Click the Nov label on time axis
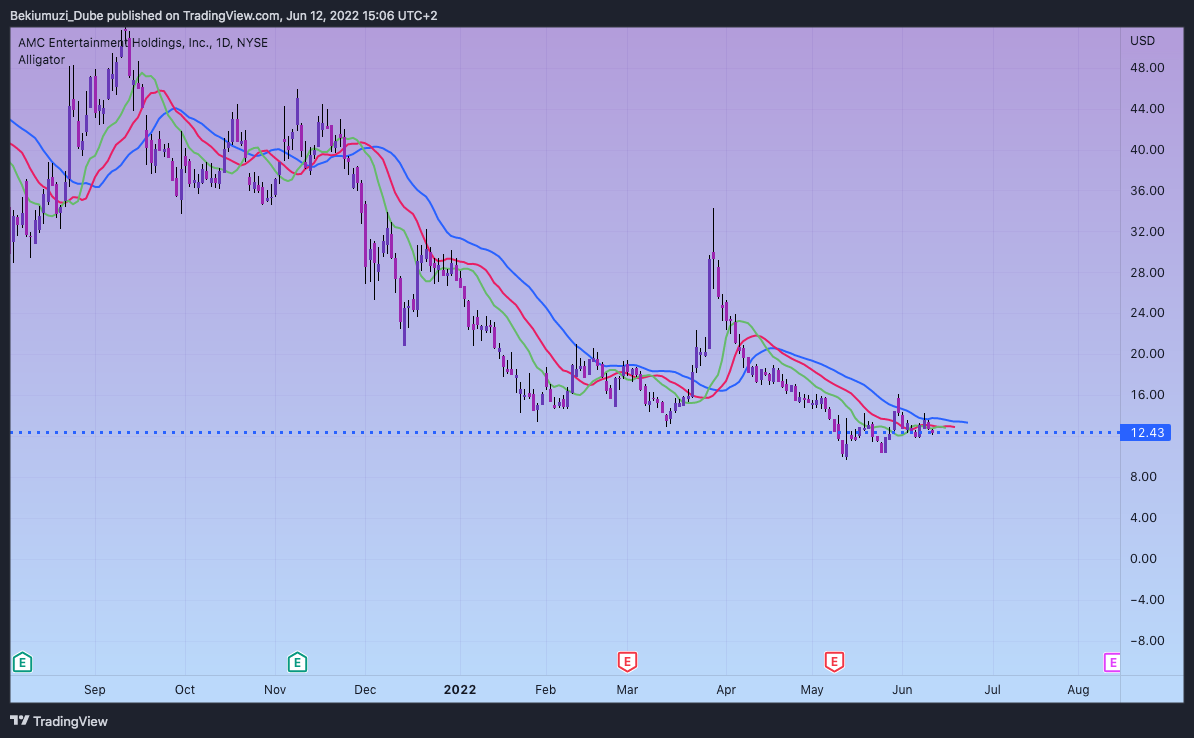 pyautogui.click(x=275, y=689)
